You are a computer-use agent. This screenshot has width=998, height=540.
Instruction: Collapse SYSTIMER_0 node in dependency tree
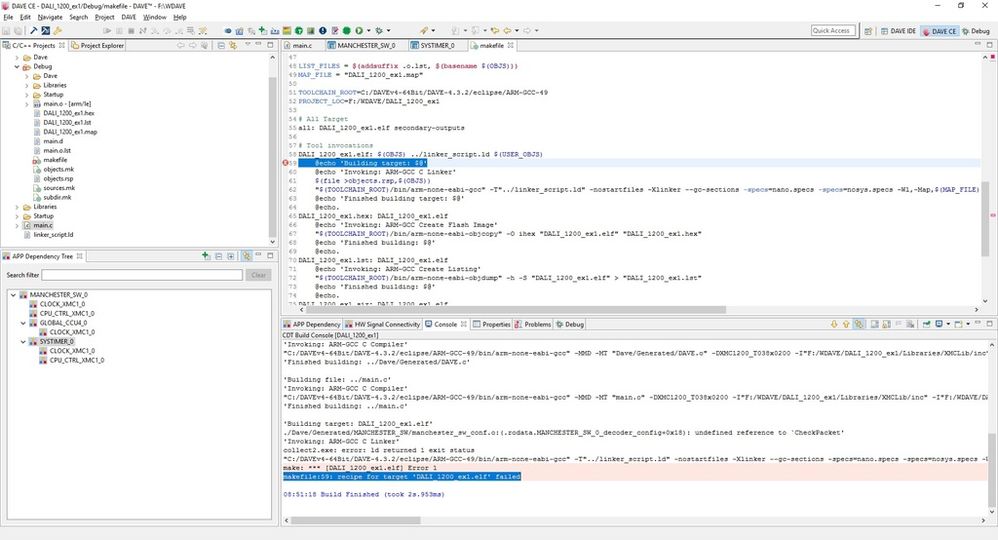click(x=24, y=341)
